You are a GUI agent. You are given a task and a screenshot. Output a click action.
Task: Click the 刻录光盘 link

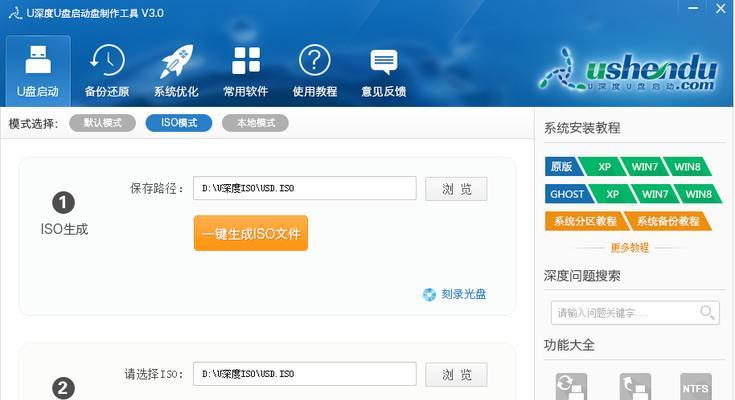[x=464, y=294]
